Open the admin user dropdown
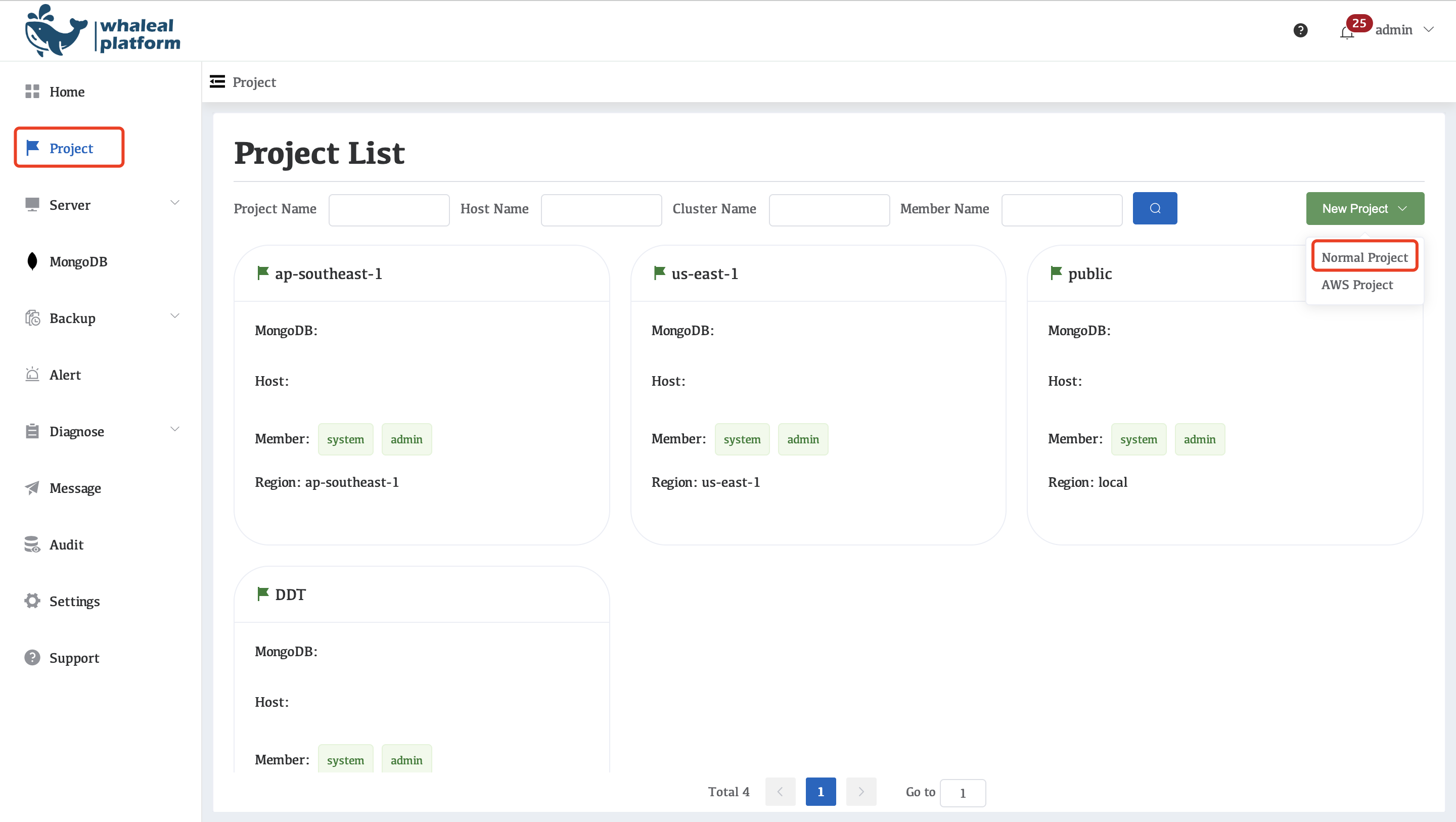The width and height of the screenshot is (1456, 822). 1404,30
